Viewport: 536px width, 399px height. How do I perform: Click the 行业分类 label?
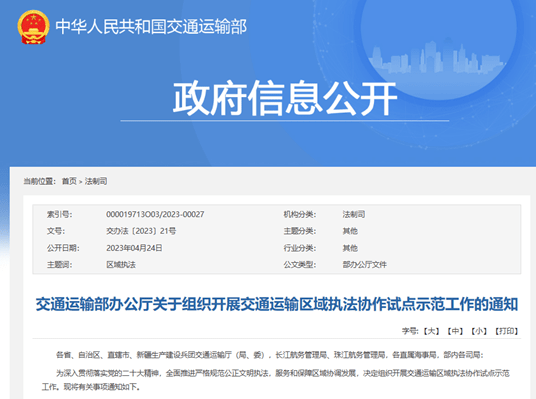[x=300, y=248]
